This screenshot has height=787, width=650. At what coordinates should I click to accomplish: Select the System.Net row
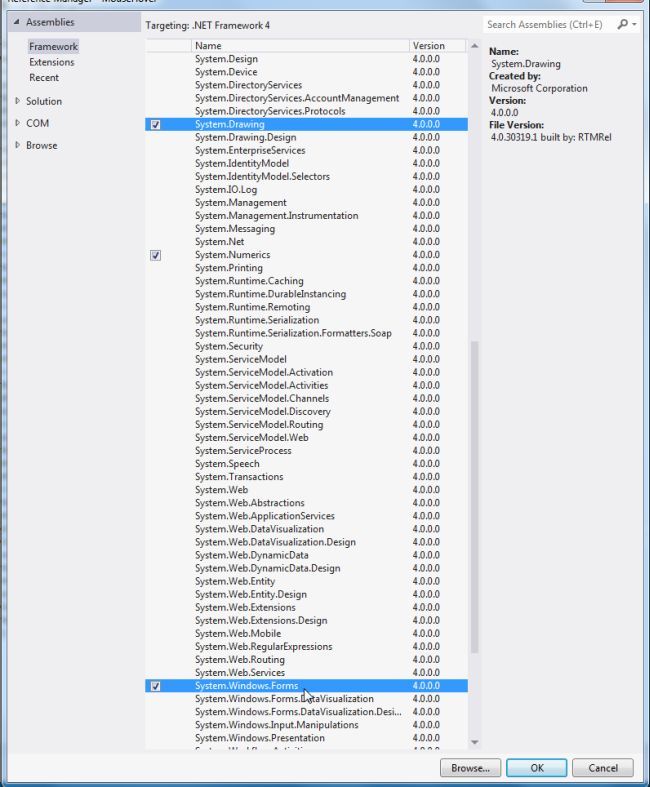tap(306, 241)
